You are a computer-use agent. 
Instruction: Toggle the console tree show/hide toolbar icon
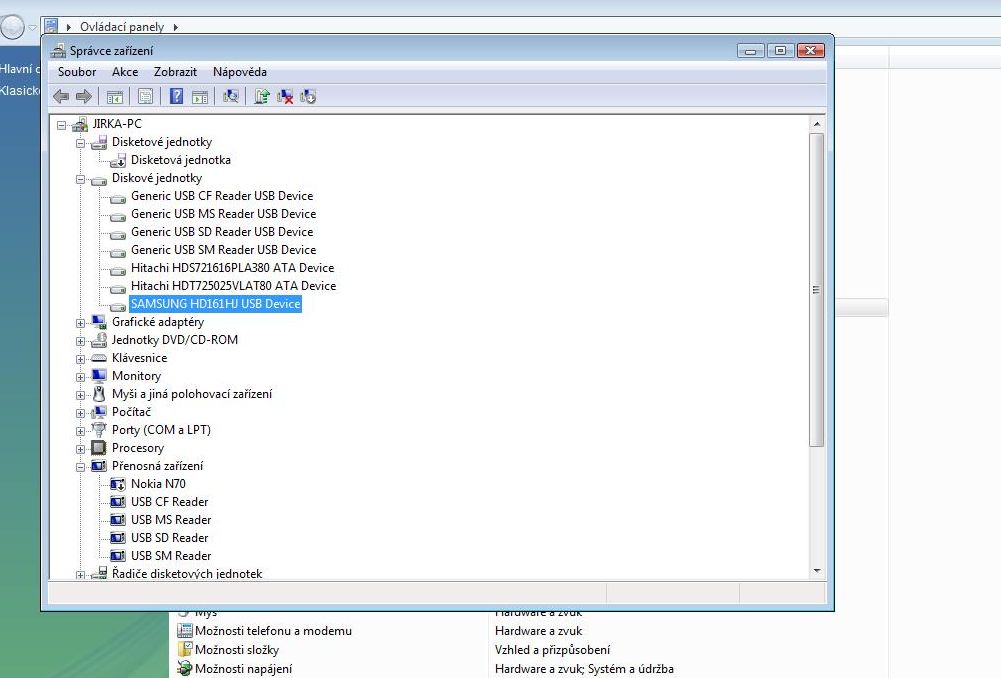115,97
